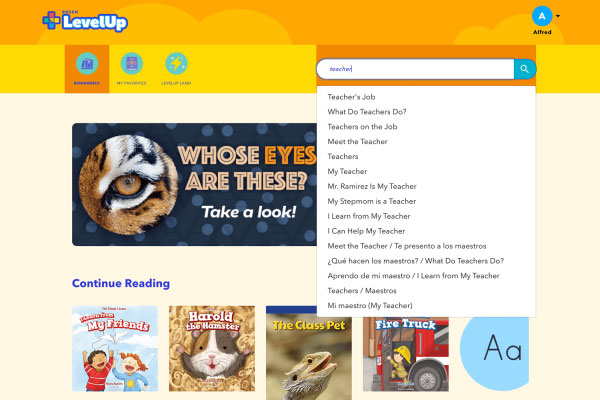600x400 pixels.
Task: Expand the account dropdown arrow beside avatar
Action: coord(558,16)
